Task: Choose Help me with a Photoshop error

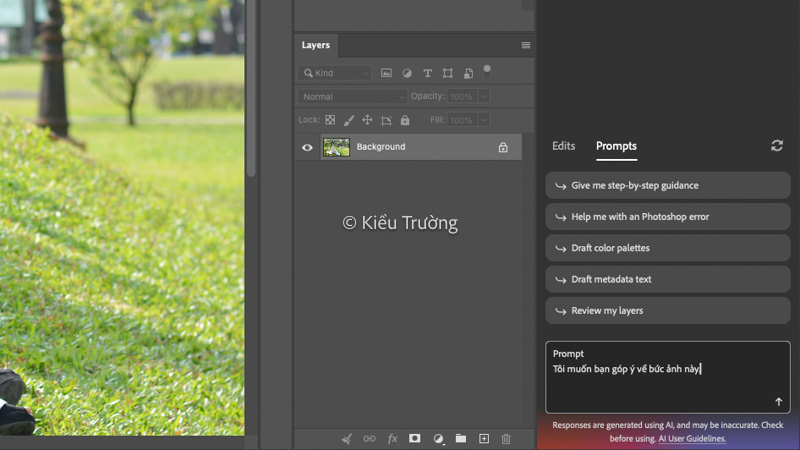Action: point(668,217)
